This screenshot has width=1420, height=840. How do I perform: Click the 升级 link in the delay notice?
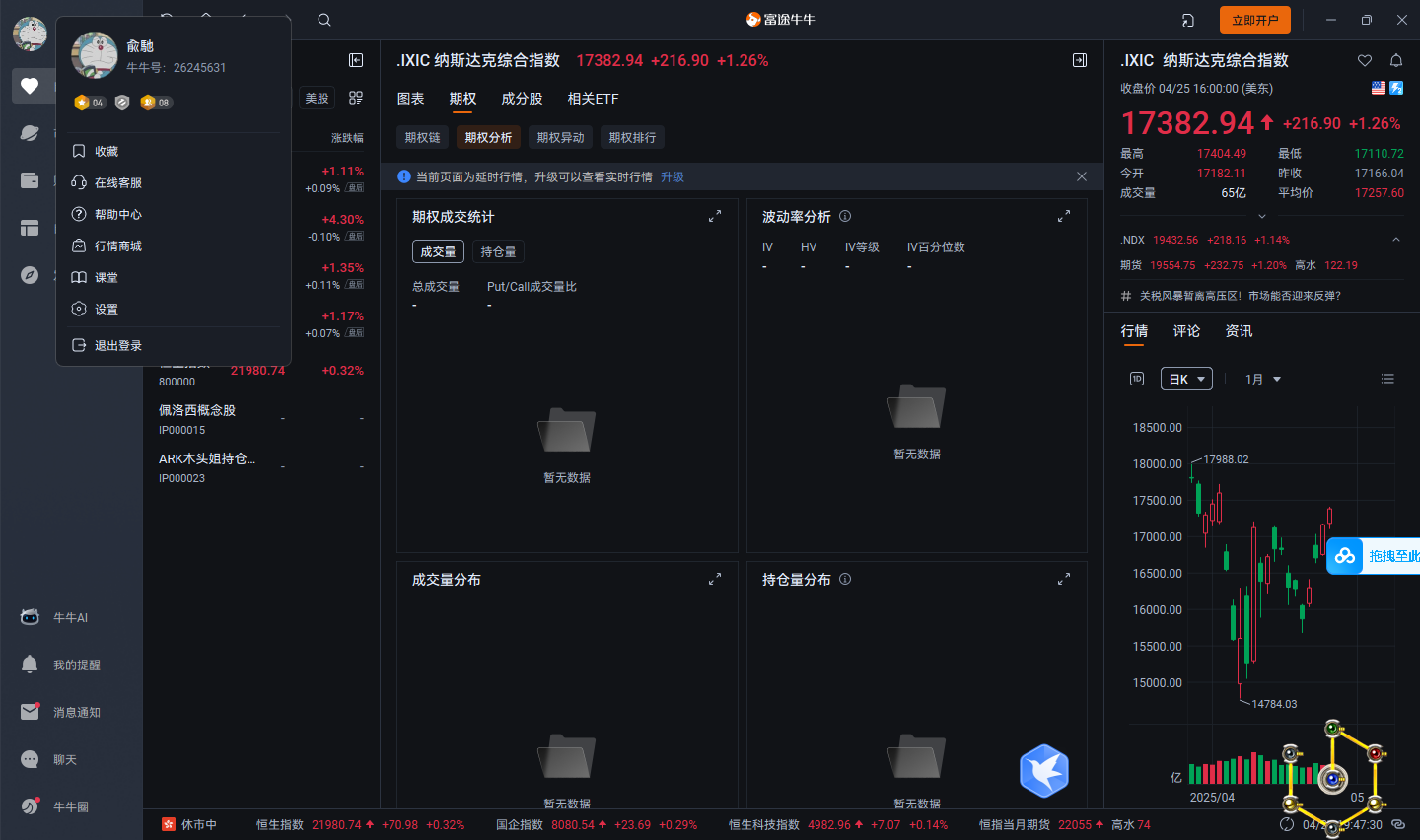(673, 176)
